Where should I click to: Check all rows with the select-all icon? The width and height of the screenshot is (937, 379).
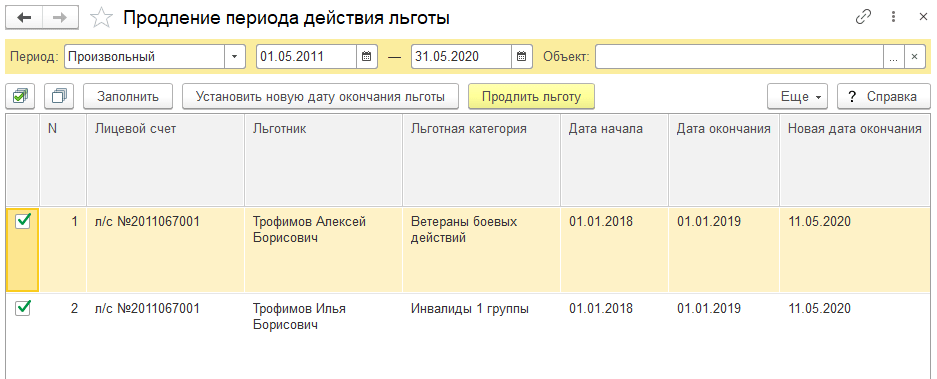pyautogui.click(x=21, y=96)
